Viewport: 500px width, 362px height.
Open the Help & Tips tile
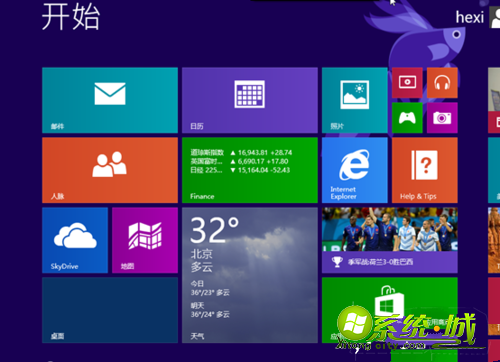pyautogui.click(x=425, y=170)
